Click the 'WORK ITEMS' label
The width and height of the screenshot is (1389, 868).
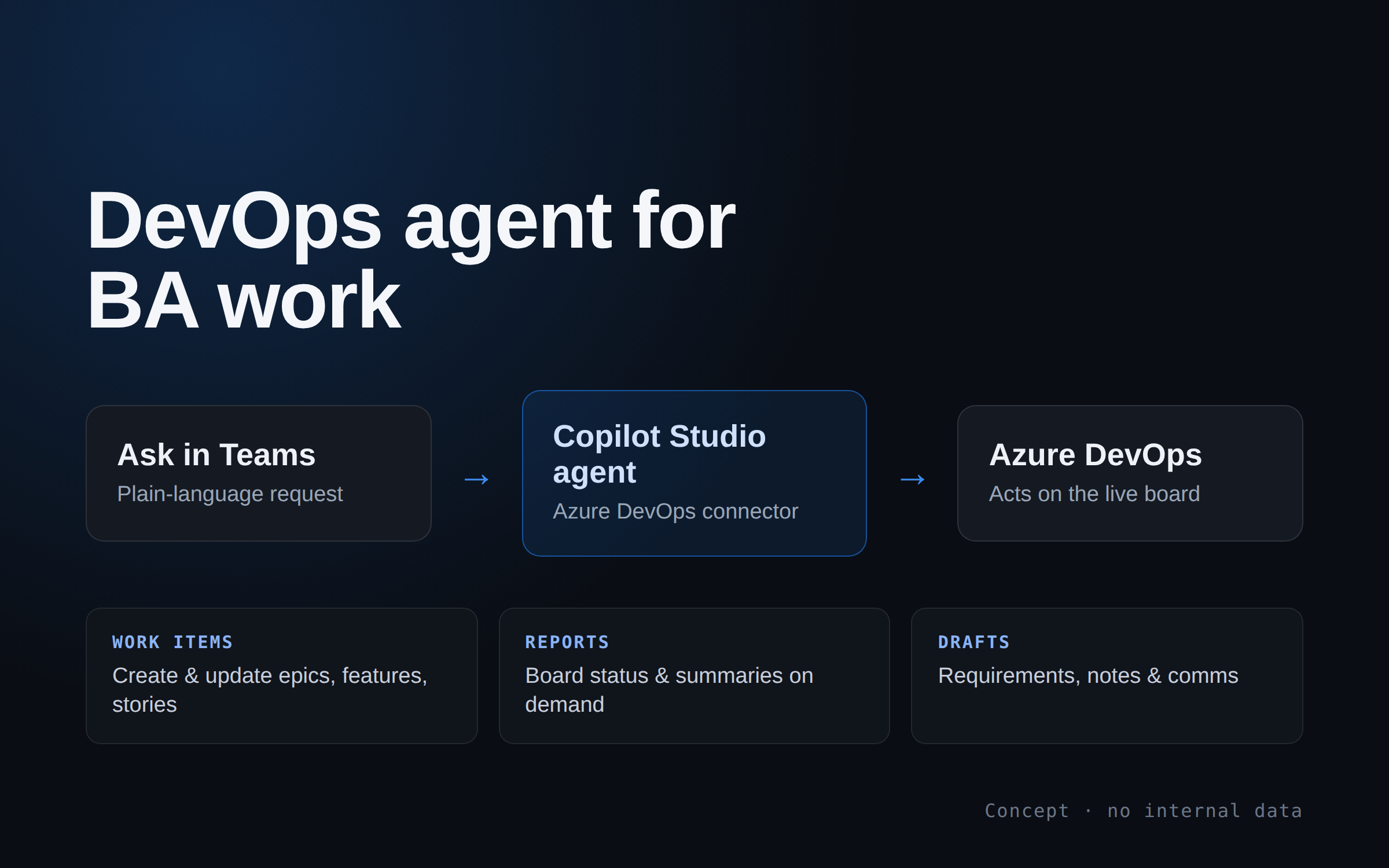pyautogui.click(x=172, y=642)
